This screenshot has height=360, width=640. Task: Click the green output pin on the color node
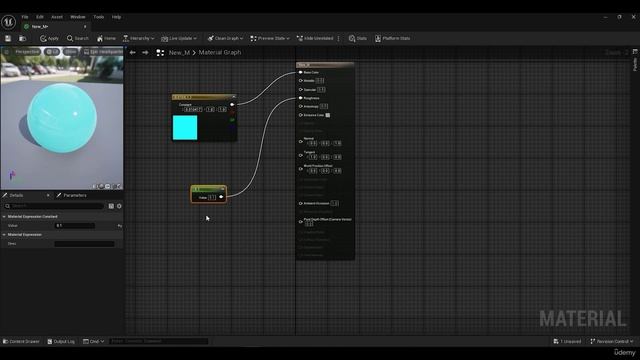click(232, 120)
